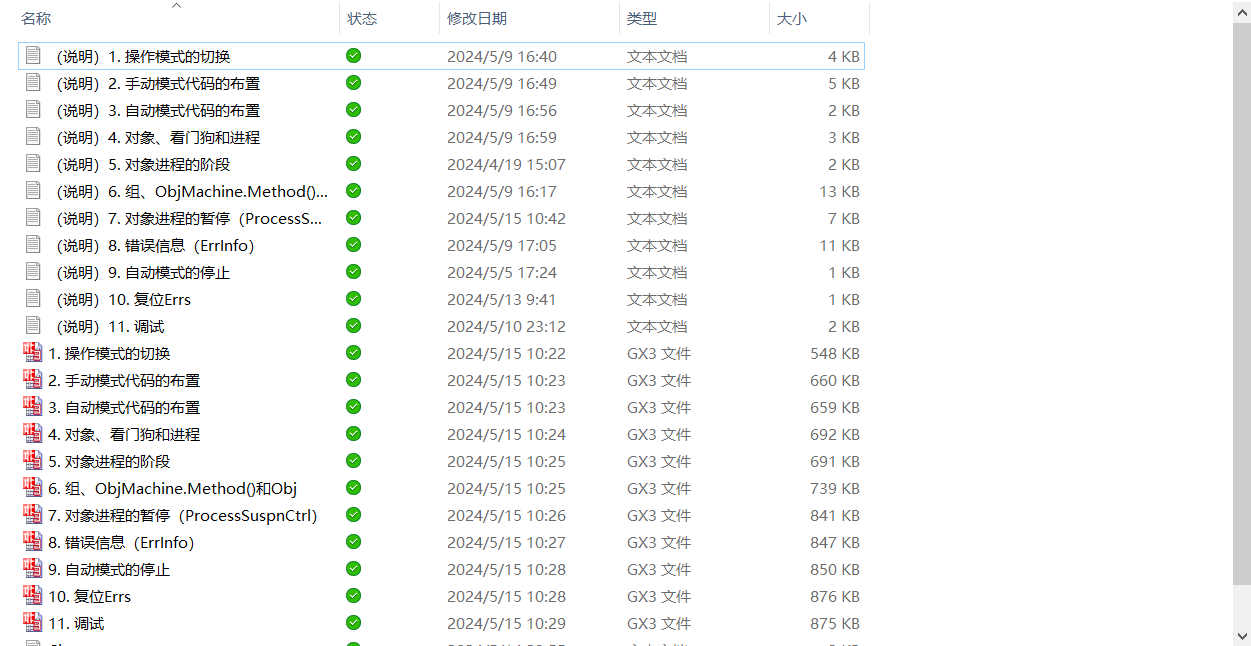Screen dimensions: 1251x646
Task: Click green status check of (说明) 8. 错误信息
Action: pos(353,244)
